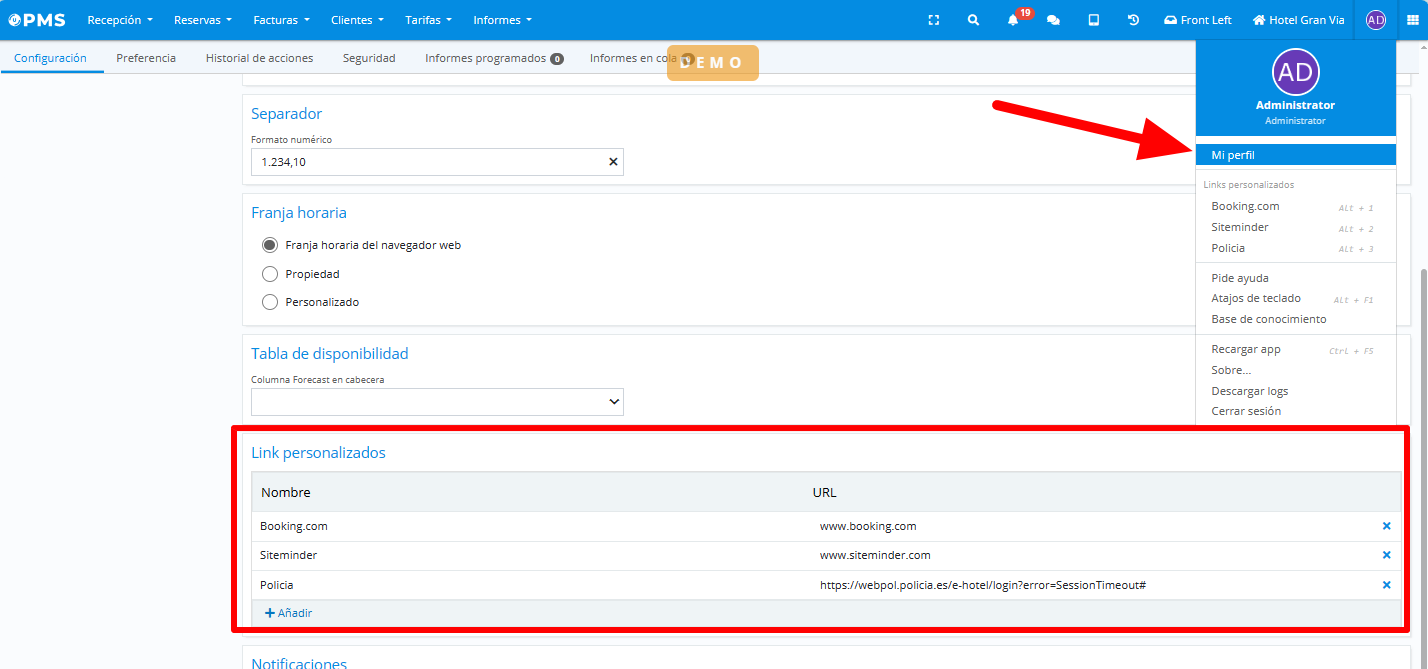Select the Propiedad time zone option
This screenshot has width=1428, height=669.
pos(269,274)
